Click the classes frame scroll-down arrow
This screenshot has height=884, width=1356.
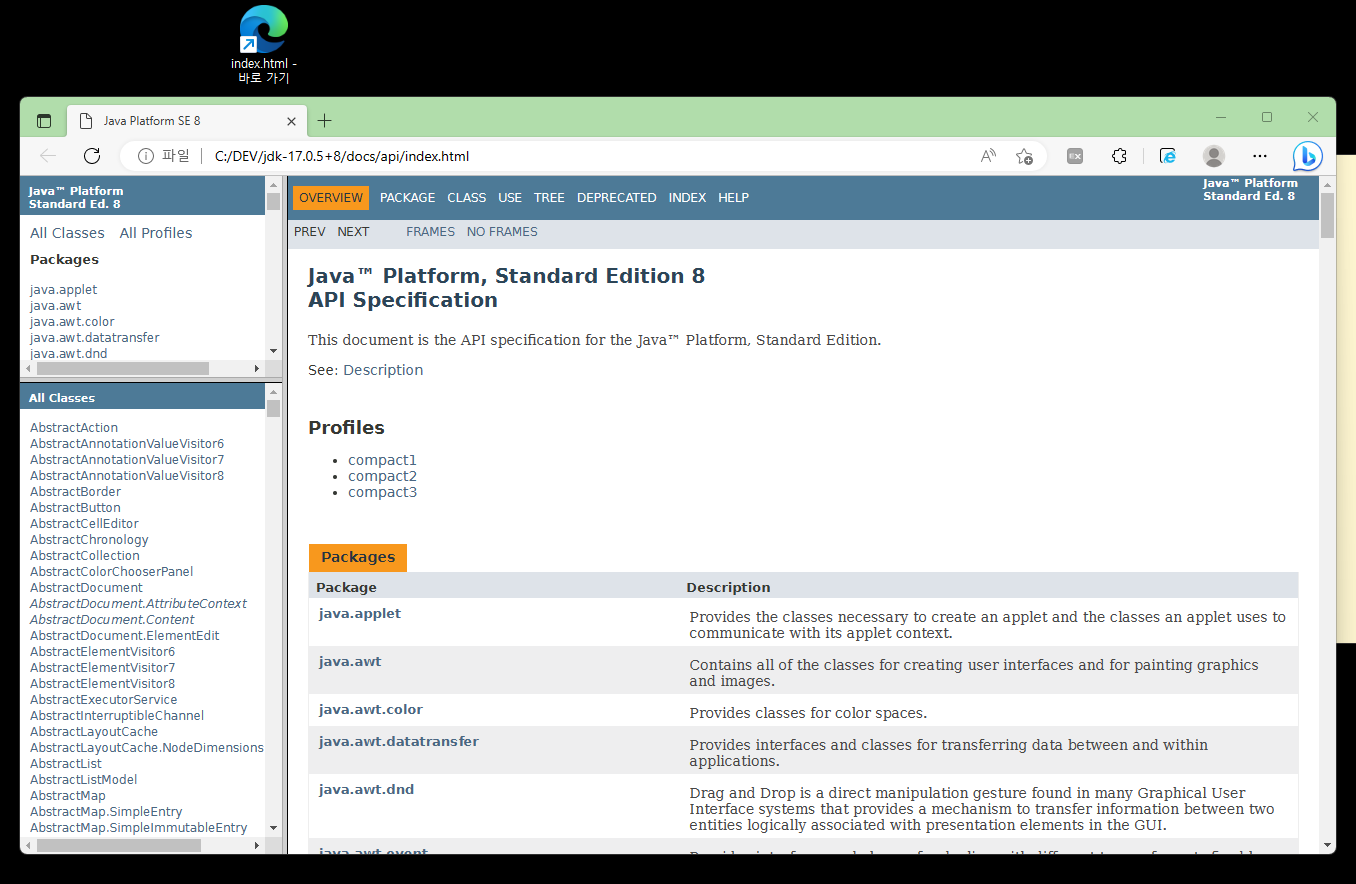click(274, 829)
